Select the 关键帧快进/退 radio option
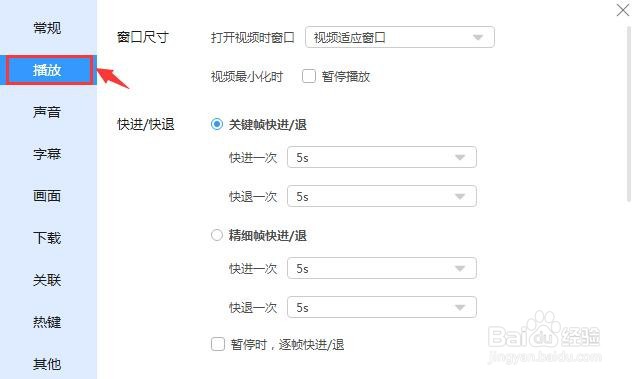Image resolution: width=637 pixels, height=379 pixels. click(217, 124)
